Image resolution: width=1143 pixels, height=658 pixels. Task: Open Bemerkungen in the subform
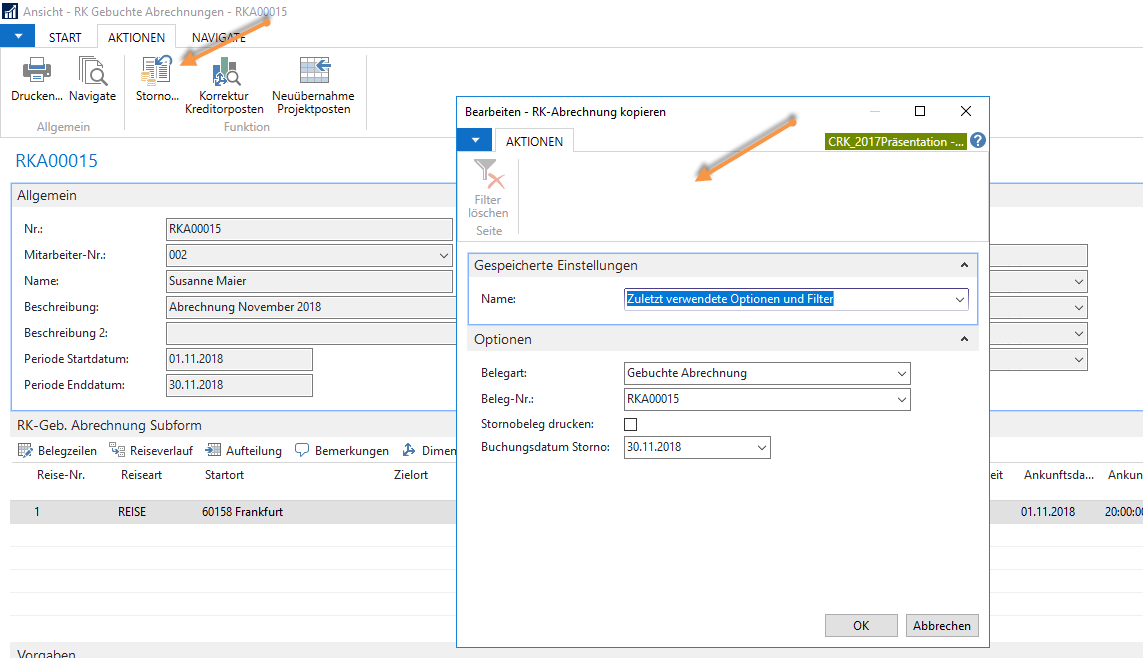click(342, 450)
